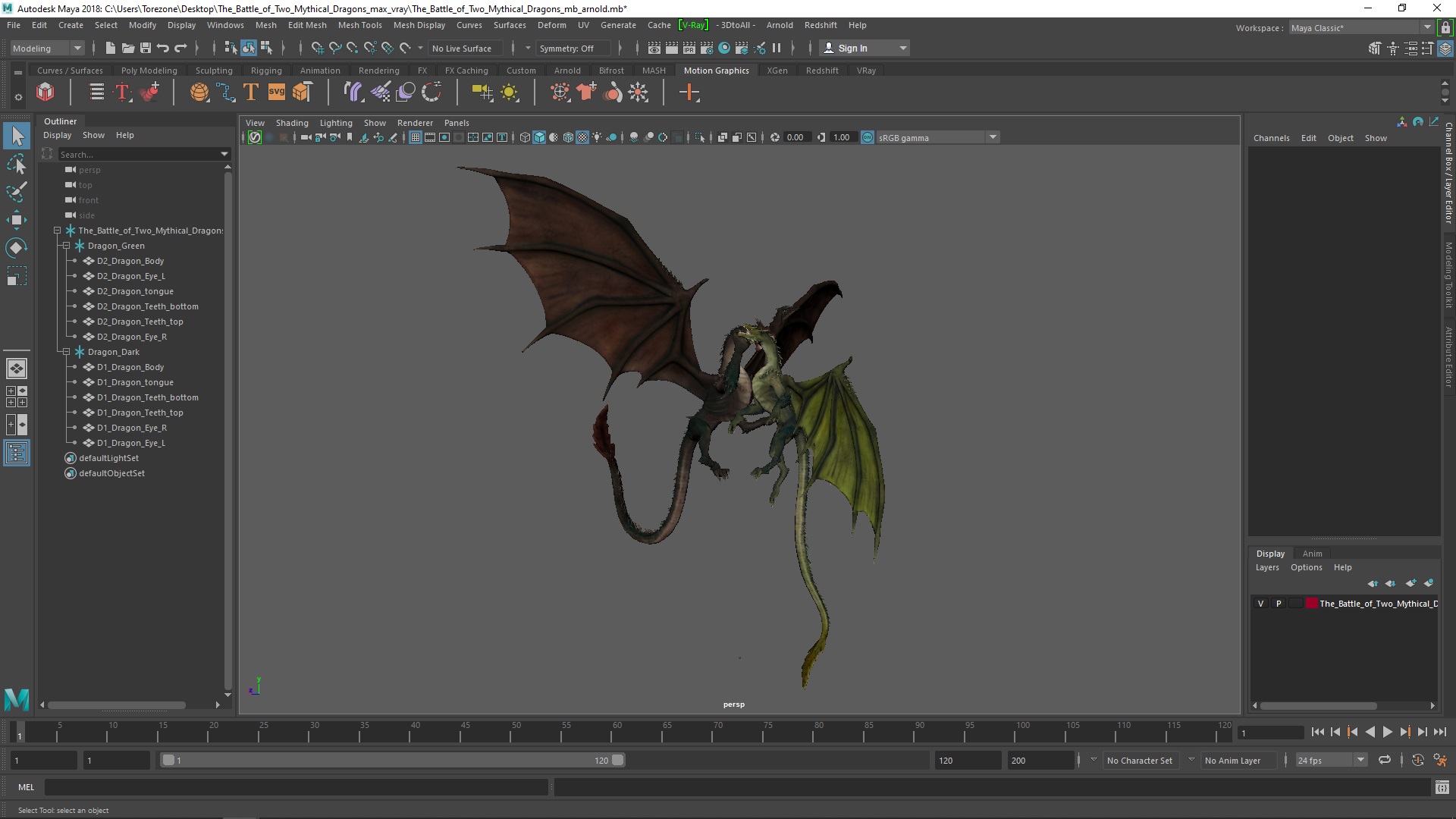Click the pause IPR render icon

[777, 48]
